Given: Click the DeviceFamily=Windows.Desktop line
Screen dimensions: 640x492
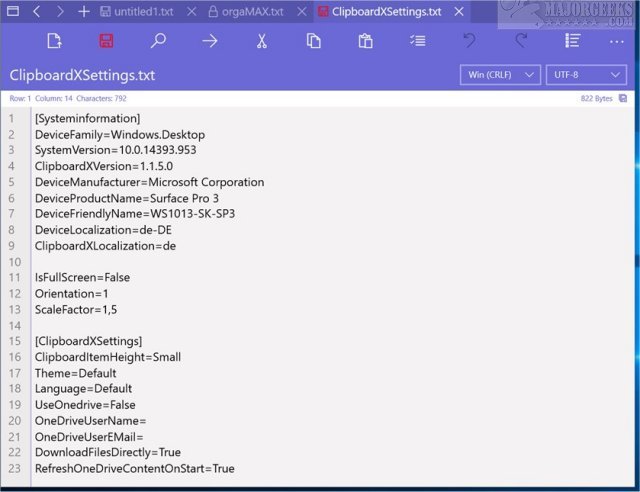Looking at the screenshot, I should coord(120,135).
